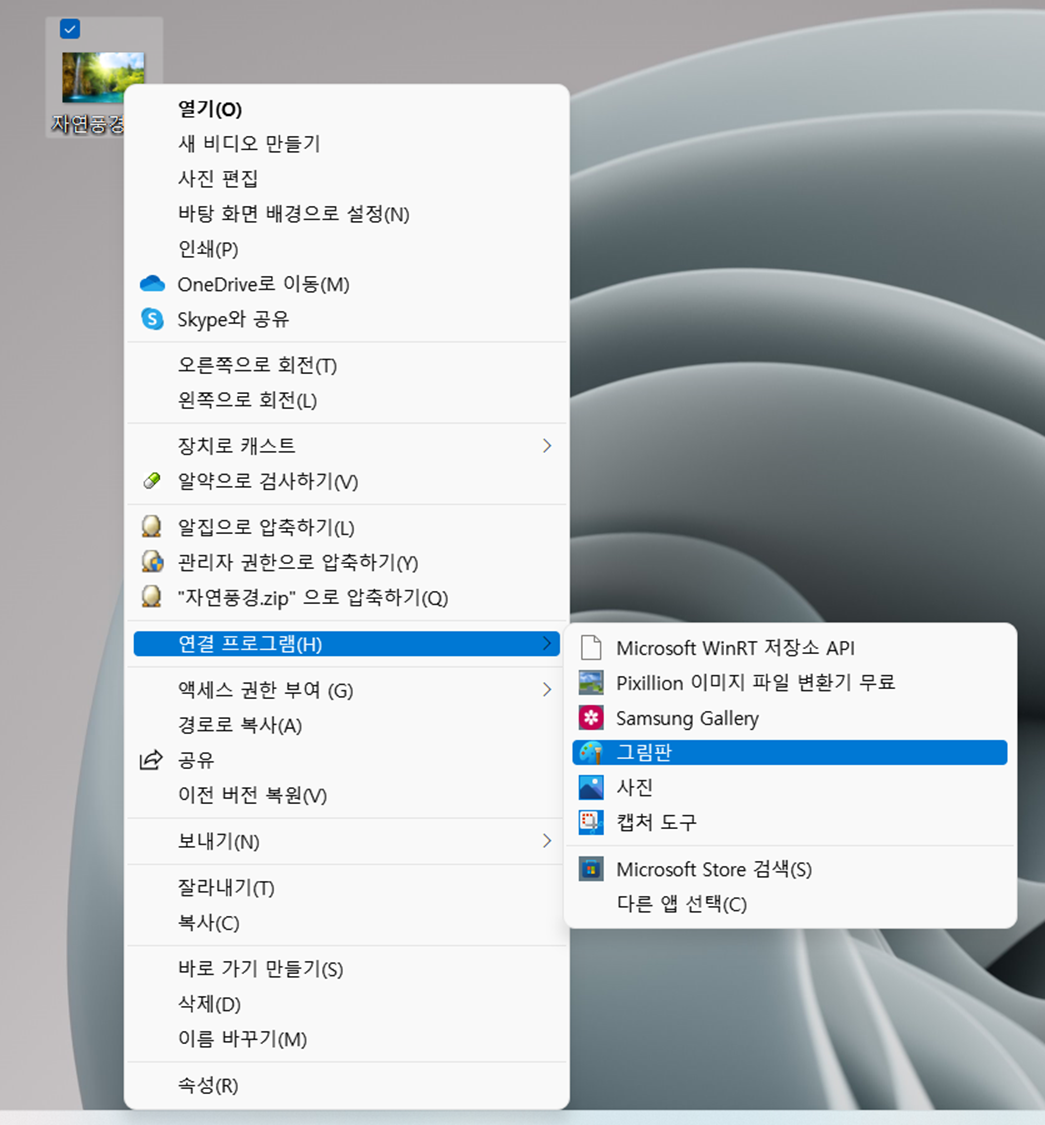Select 왼쪽으로 회전(L)
The height and width of the screenshot is (1125, 1045).
347,400
